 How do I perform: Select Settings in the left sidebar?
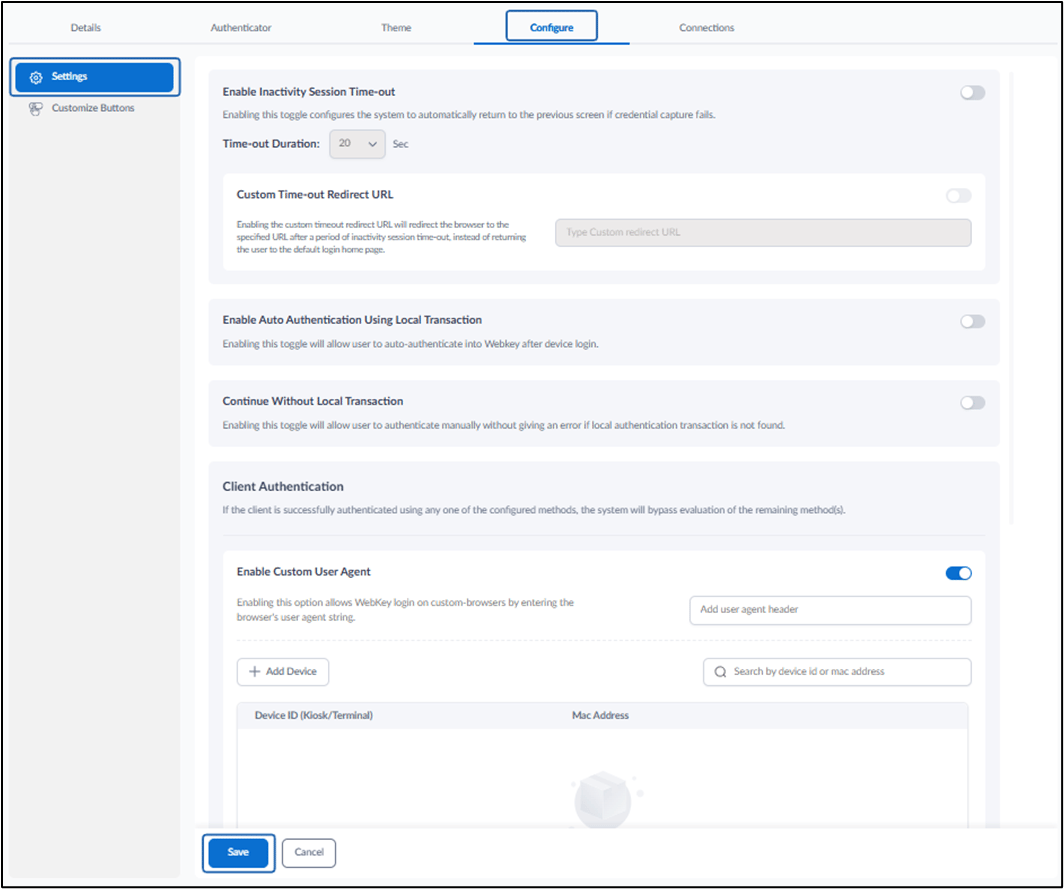(x=95, y=77)
